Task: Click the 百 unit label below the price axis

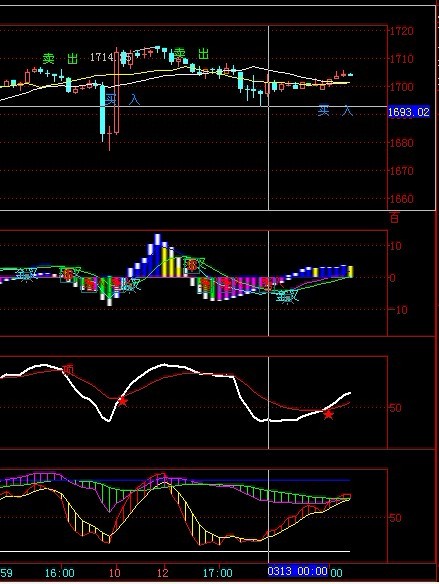Action: (394, 218)
